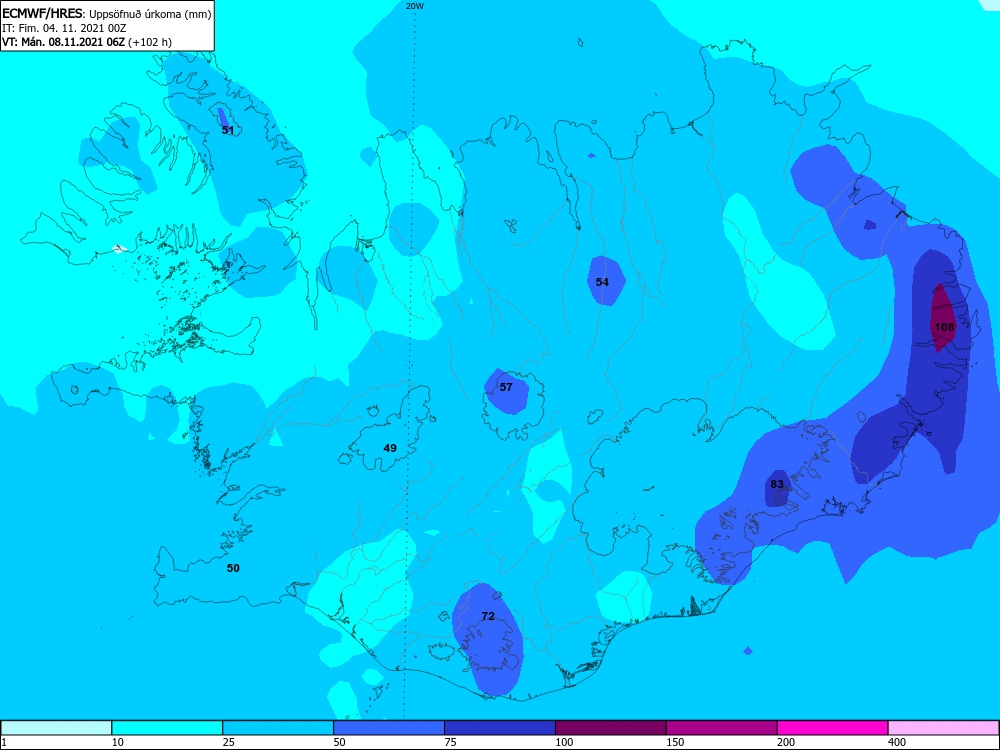Click the 57 mm value on central glacier
This screenshot has width=1000, height=750.
(x=506, y=387)
